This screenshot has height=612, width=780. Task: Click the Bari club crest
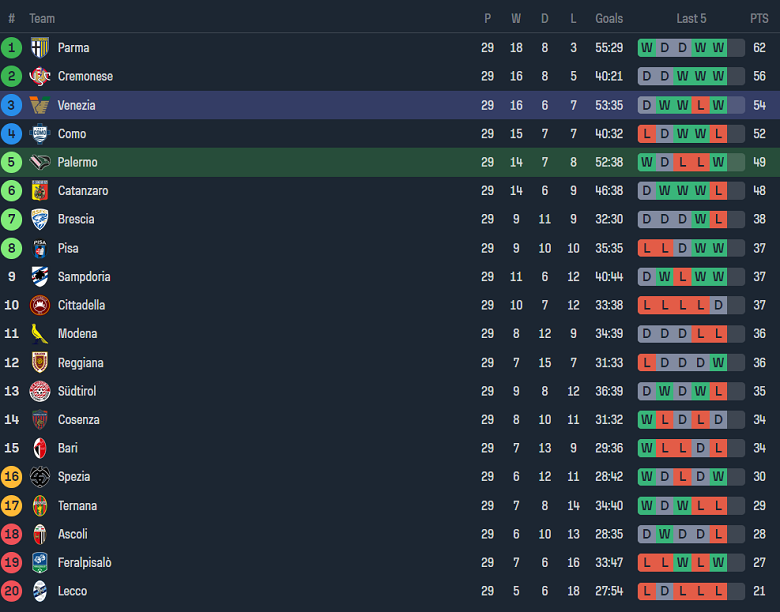pyautogui.click(x=40, y=448)
